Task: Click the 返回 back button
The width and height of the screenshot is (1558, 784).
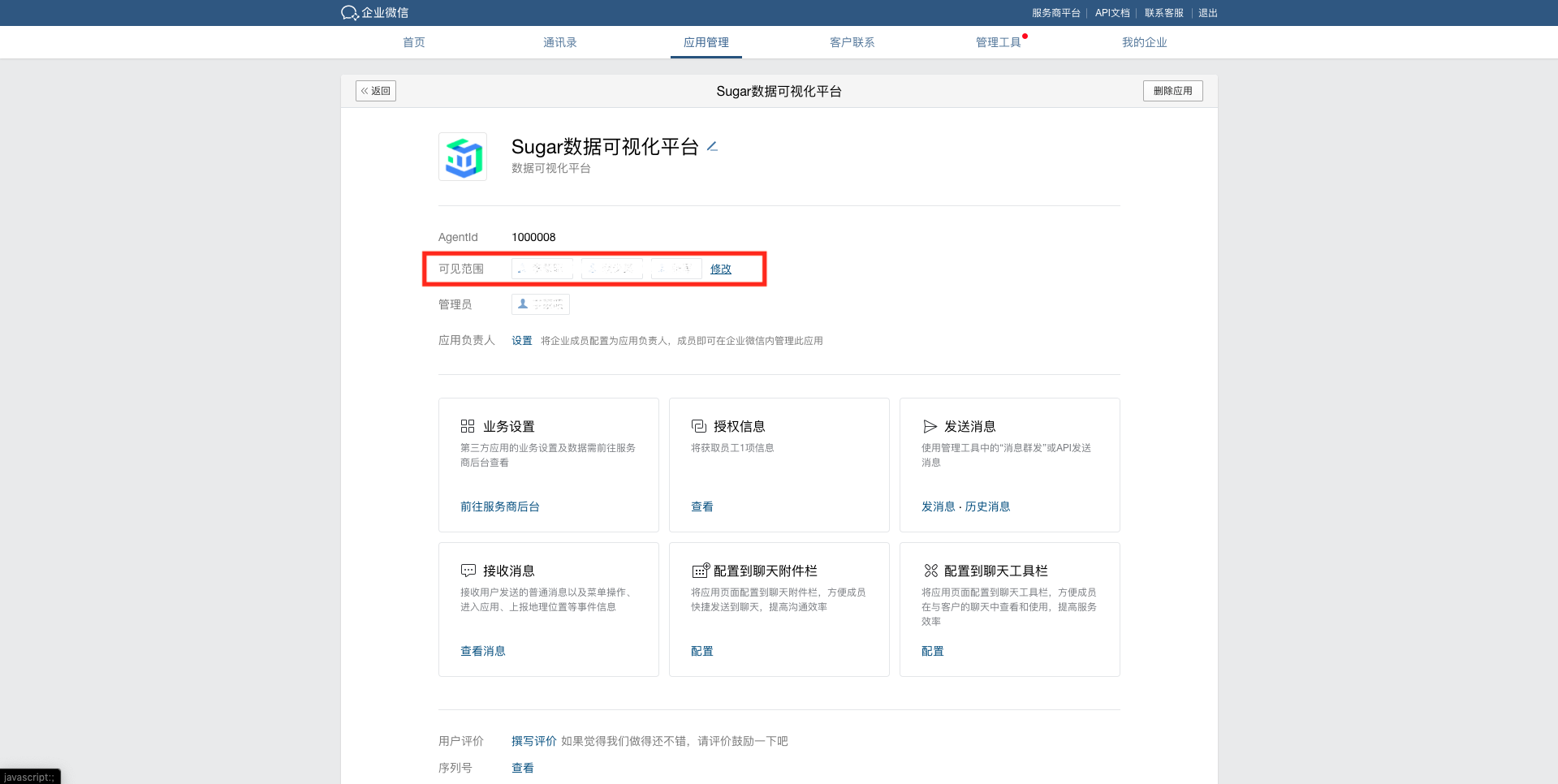Action: pyautogui.click(x=376, y=91)
